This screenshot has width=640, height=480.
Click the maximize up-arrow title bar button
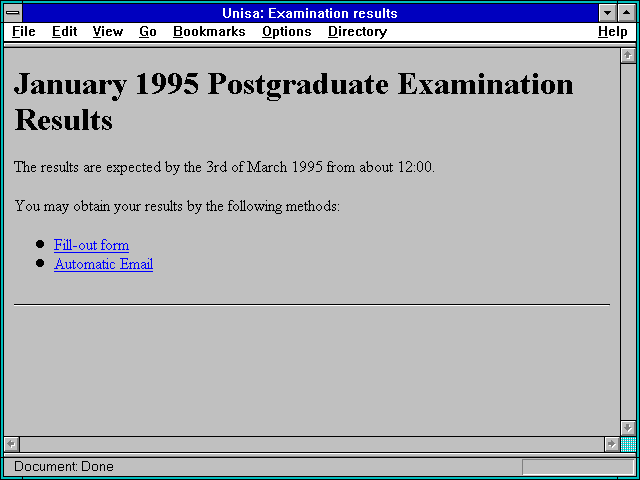pyautogui.click(x=627, y=13)
